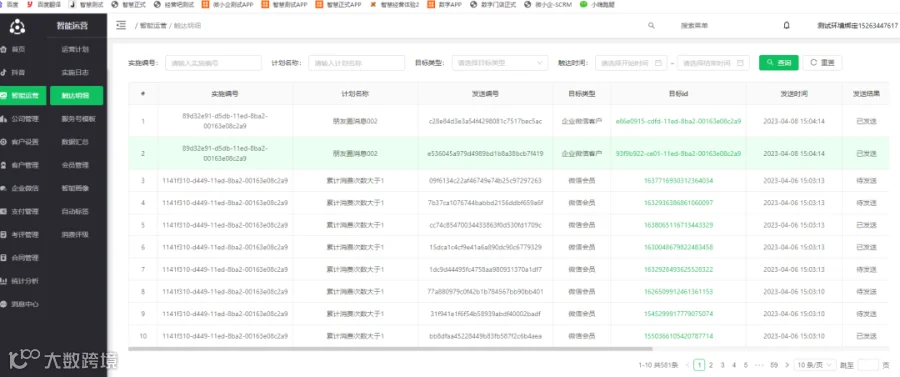The width and height of the screenshot is (900, 377).
Task: Jump to last page 59
Action: [x=774, y=365]
